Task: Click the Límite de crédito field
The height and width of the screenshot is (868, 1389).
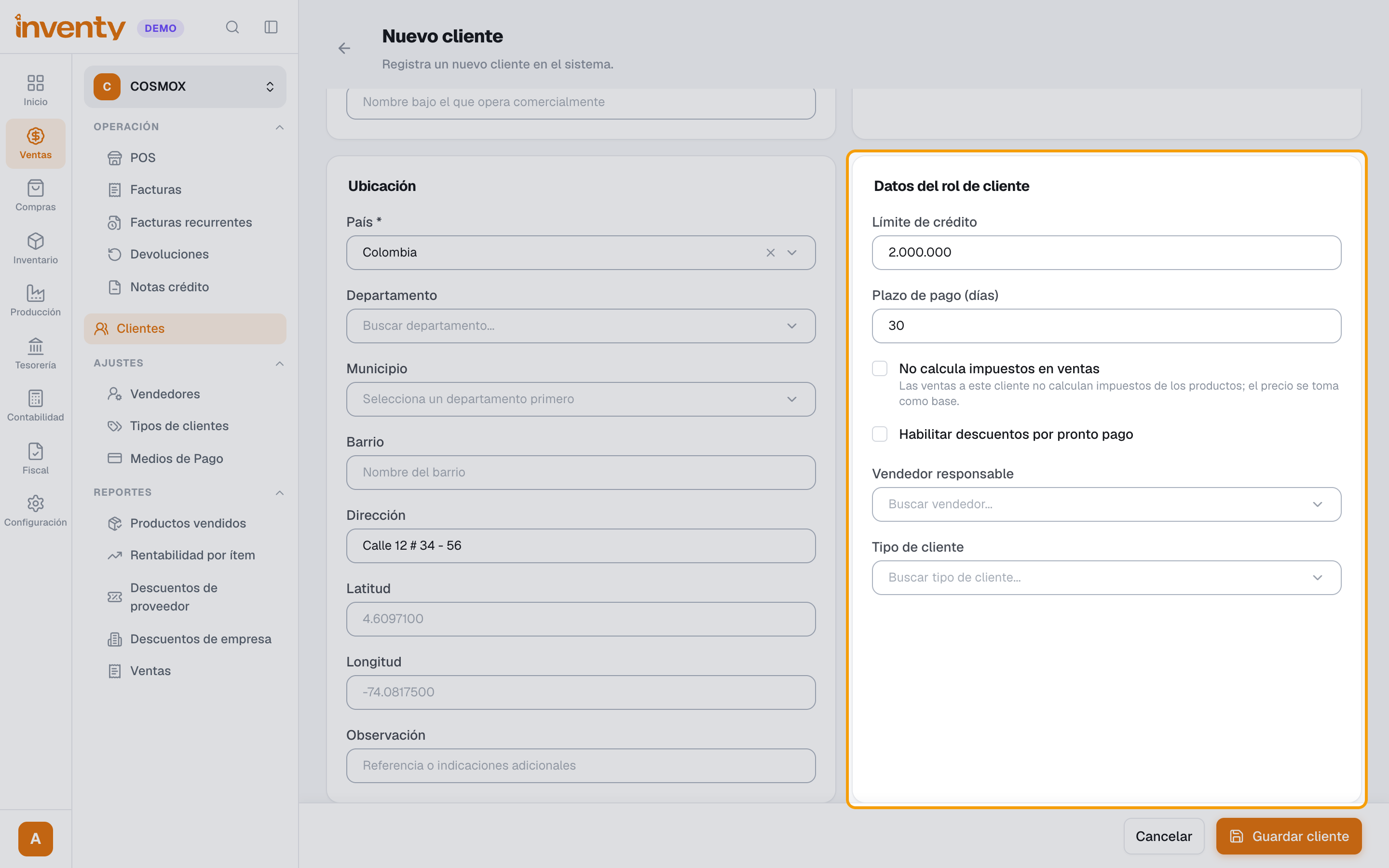Action: click(1106, 253)
